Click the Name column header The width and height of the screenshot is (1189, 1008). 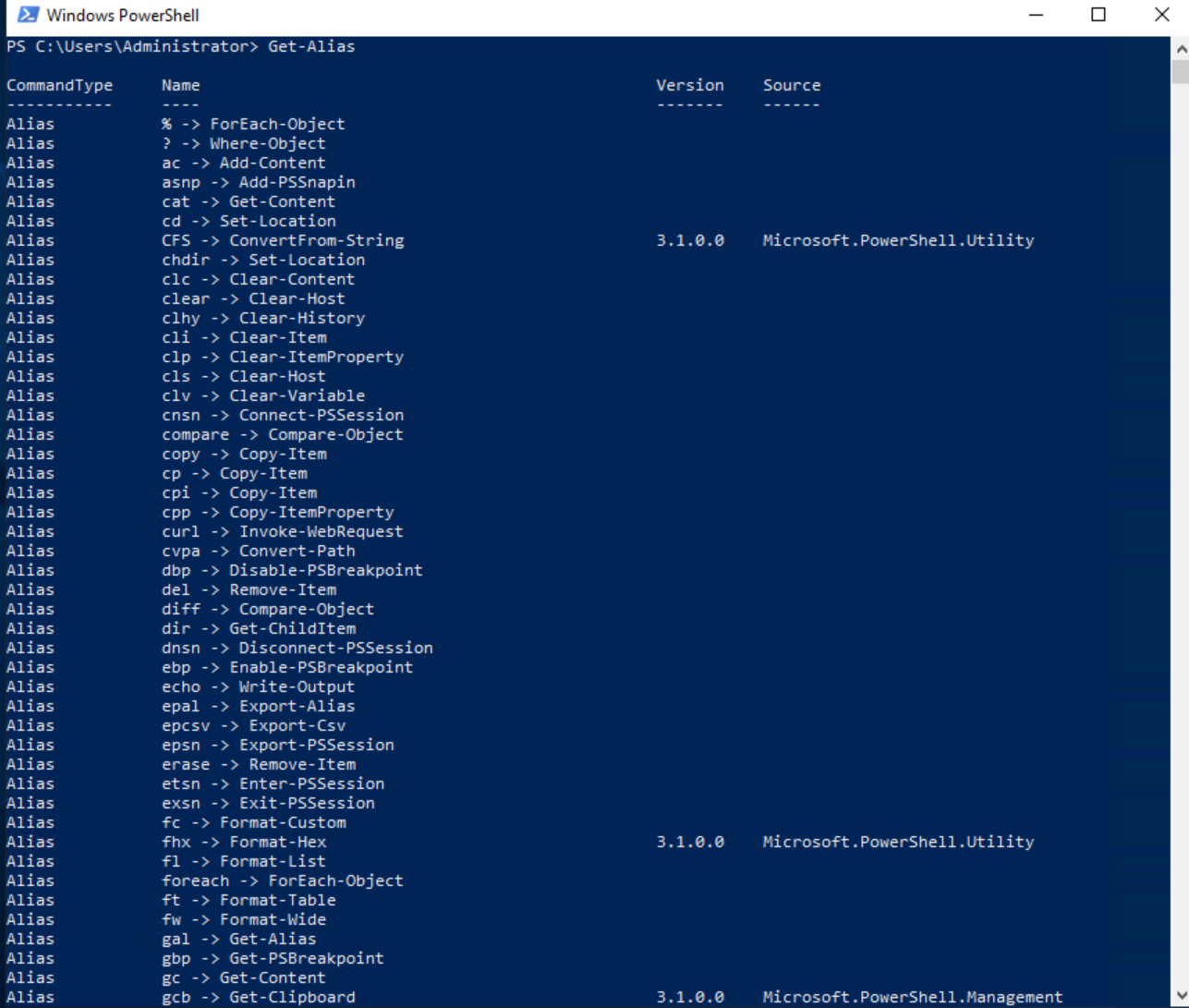click(180, 85)
